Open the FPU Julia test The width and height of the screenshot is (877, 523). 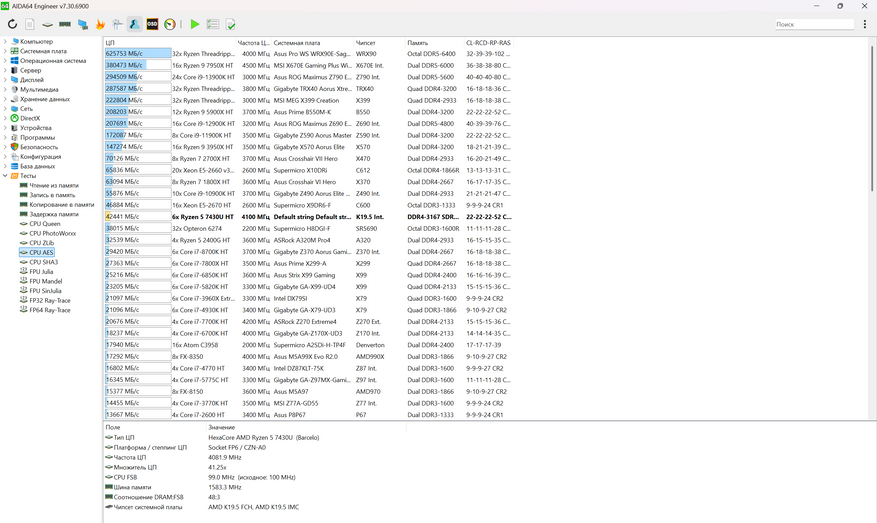41,271
